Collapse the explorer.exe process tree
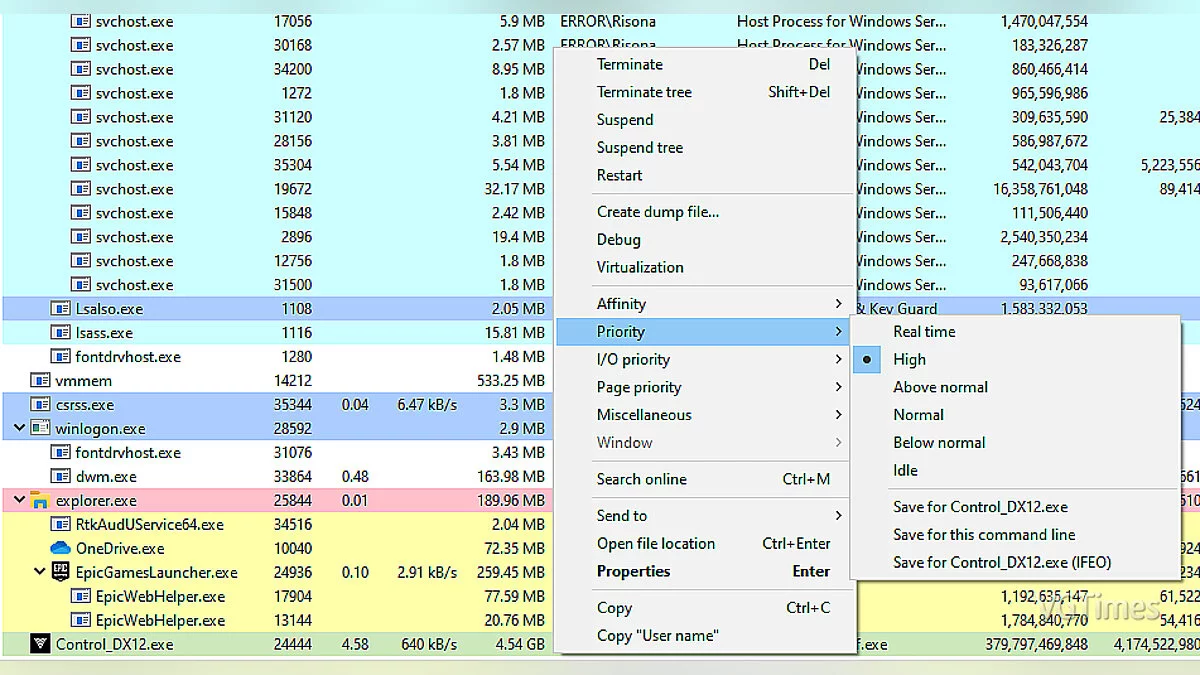The width and height of the screenshot is (1200, 675). tap(19, 500)
